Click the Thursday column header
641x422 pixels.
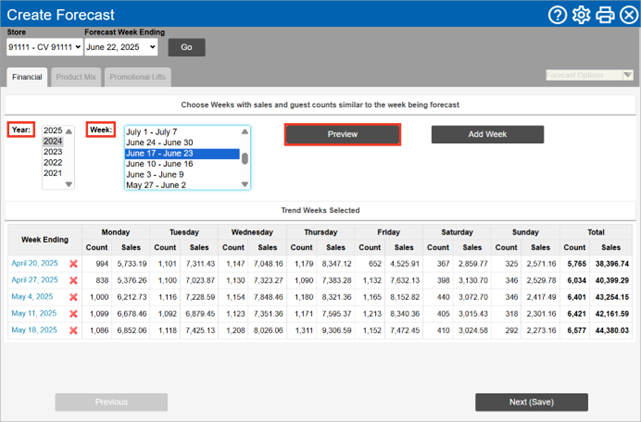(x=320, y=232)
